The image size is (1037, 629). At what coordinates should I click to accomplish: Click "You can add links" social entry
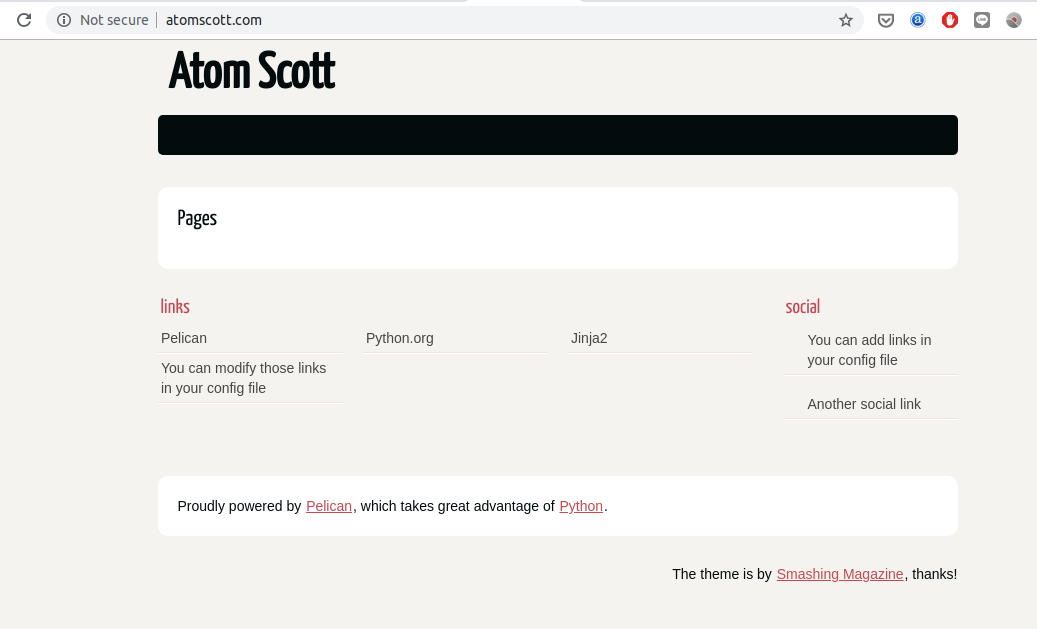pyautogui.click(x=869, y=350)
